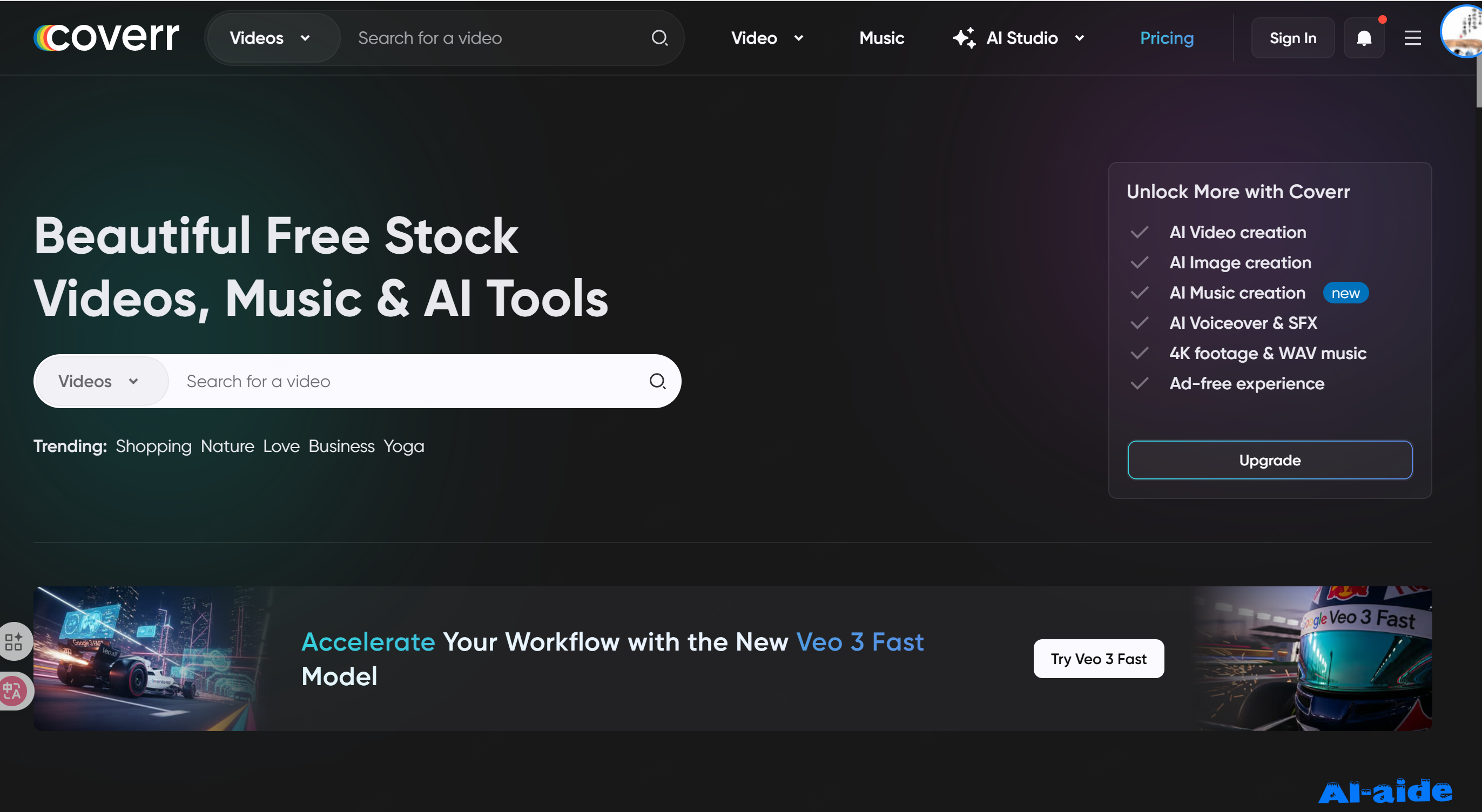Expand the AI Studio menu chevron

tap(1079, 38)
